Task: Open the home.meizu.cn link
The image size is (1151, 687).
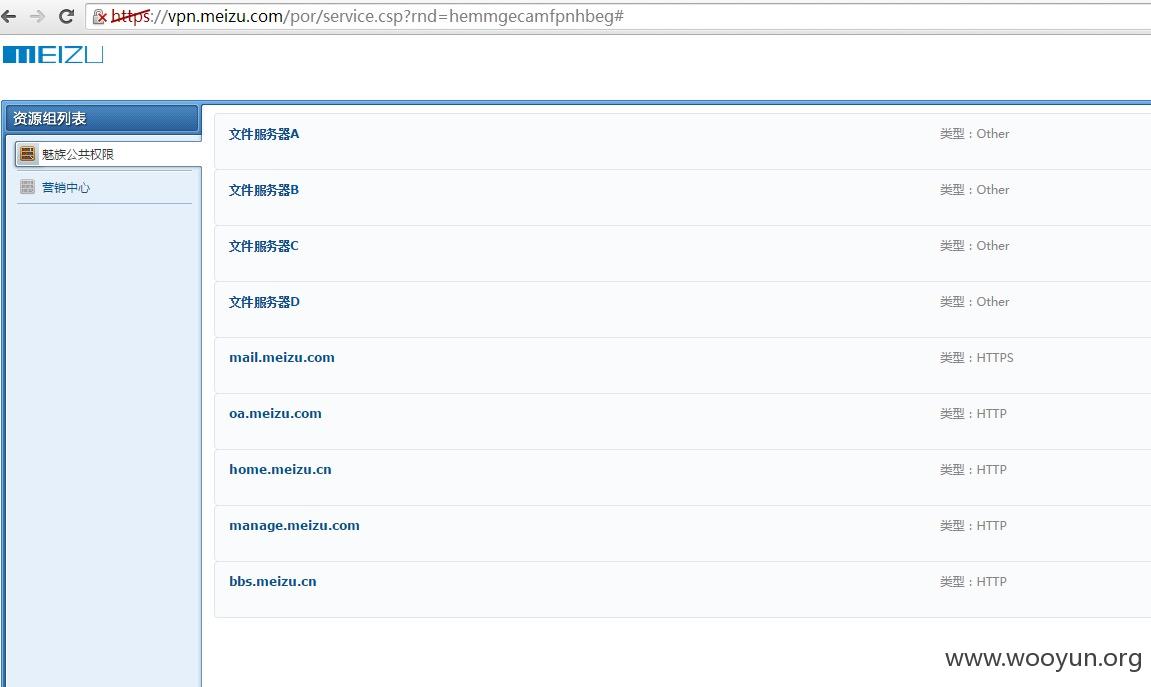Action: 280,469
